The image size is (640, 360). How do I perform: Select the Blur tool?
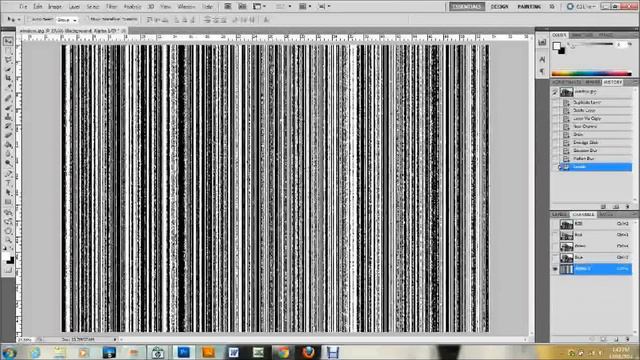click(8, 154)
